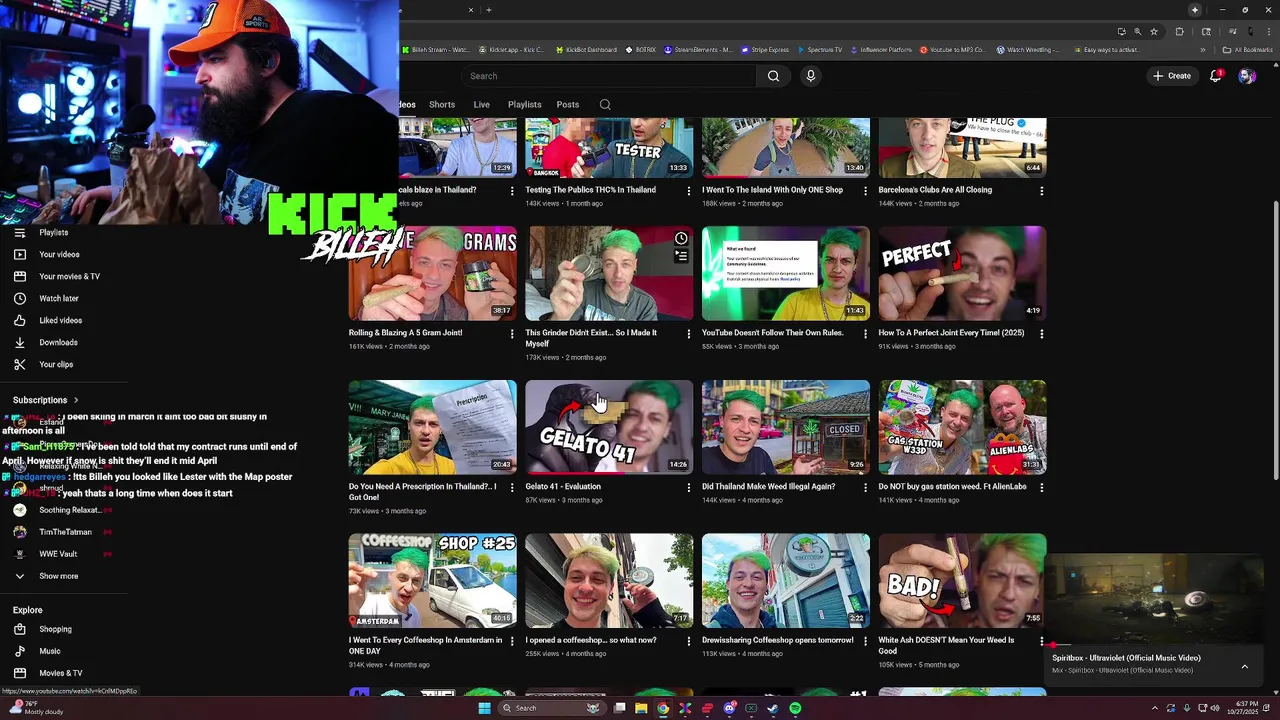This screenshot has width=1280, height=720.
Task: Open the browser extensions puzzle icon
Action: tap(1179, 31)
